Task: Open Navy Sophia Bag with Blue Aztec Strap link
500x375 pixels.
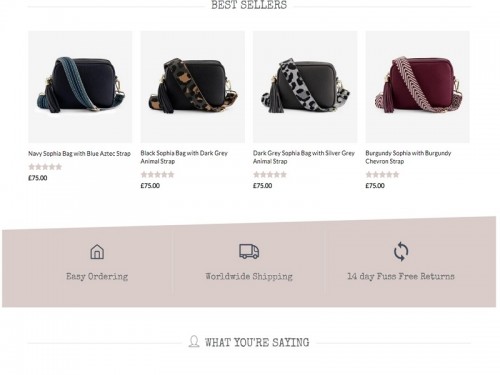Action: [79, 154]
